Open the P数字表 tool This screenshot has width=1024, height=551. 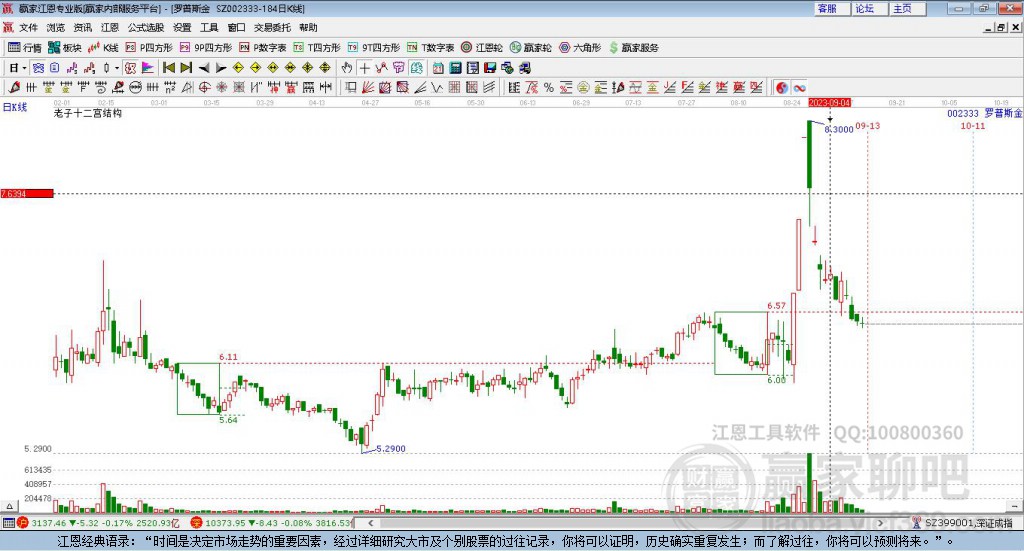(263, 48)
